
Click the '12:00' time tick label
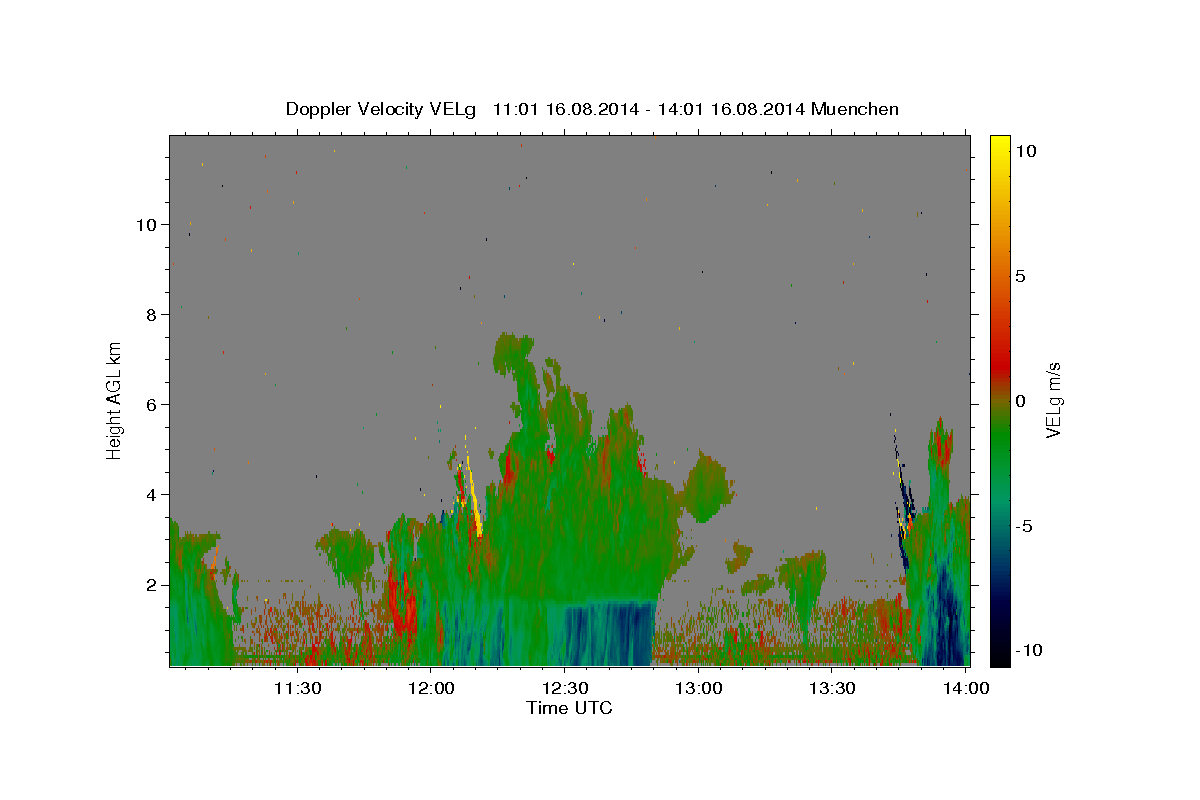click(x=431, y=688)
